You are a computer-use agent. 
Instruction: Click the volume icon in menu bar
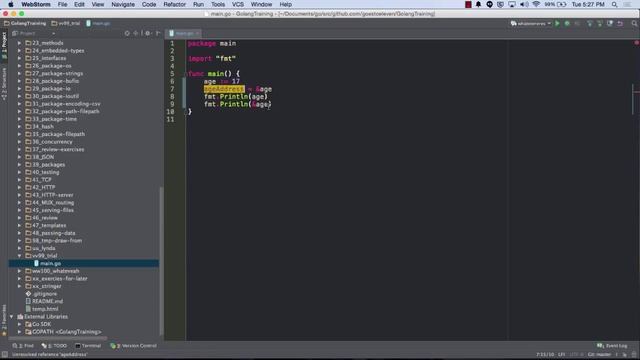(x=524, y=4)
